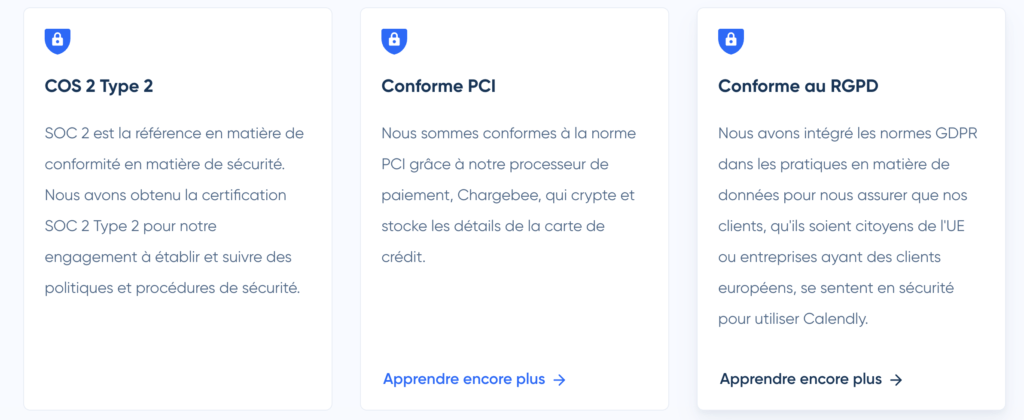
Task: Click the arrow icon in the RGPD card link
Action: coord(896,380)
